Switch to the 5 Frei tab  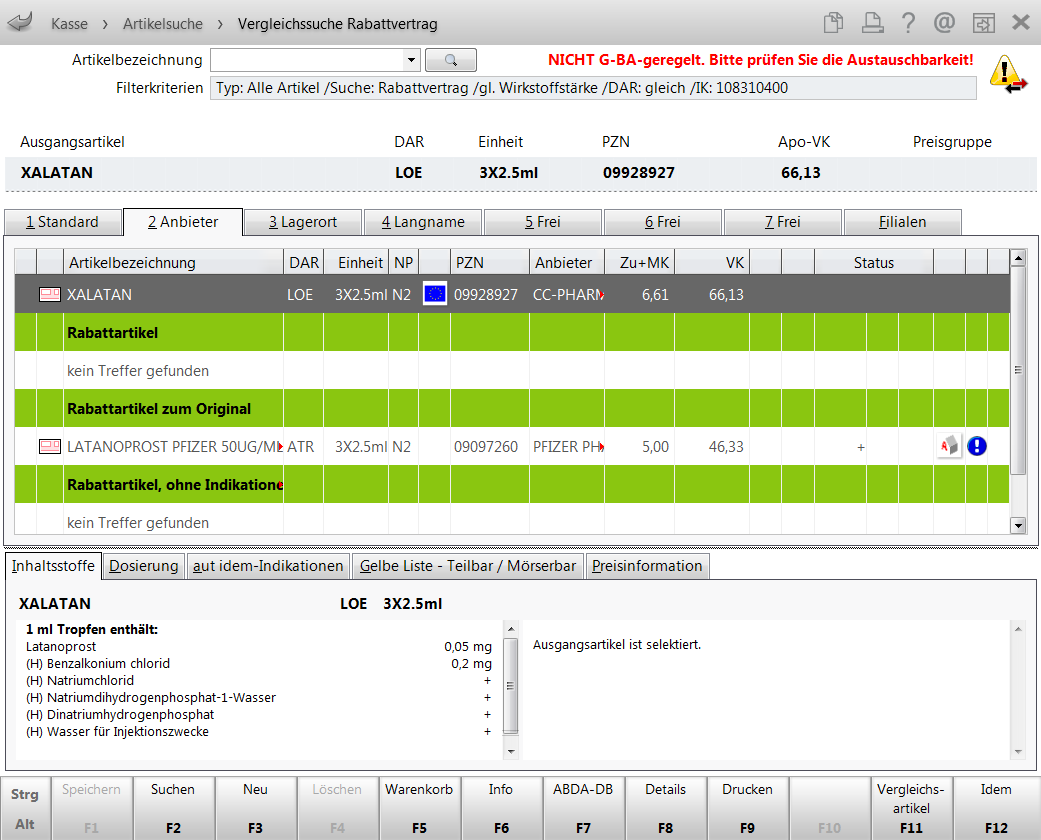point(543,222)
